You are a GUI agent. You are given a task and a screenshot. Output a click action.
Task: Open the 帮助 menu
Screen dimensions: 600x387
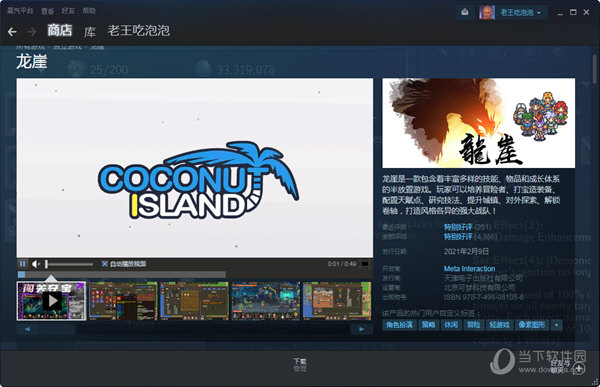(89, 11)
